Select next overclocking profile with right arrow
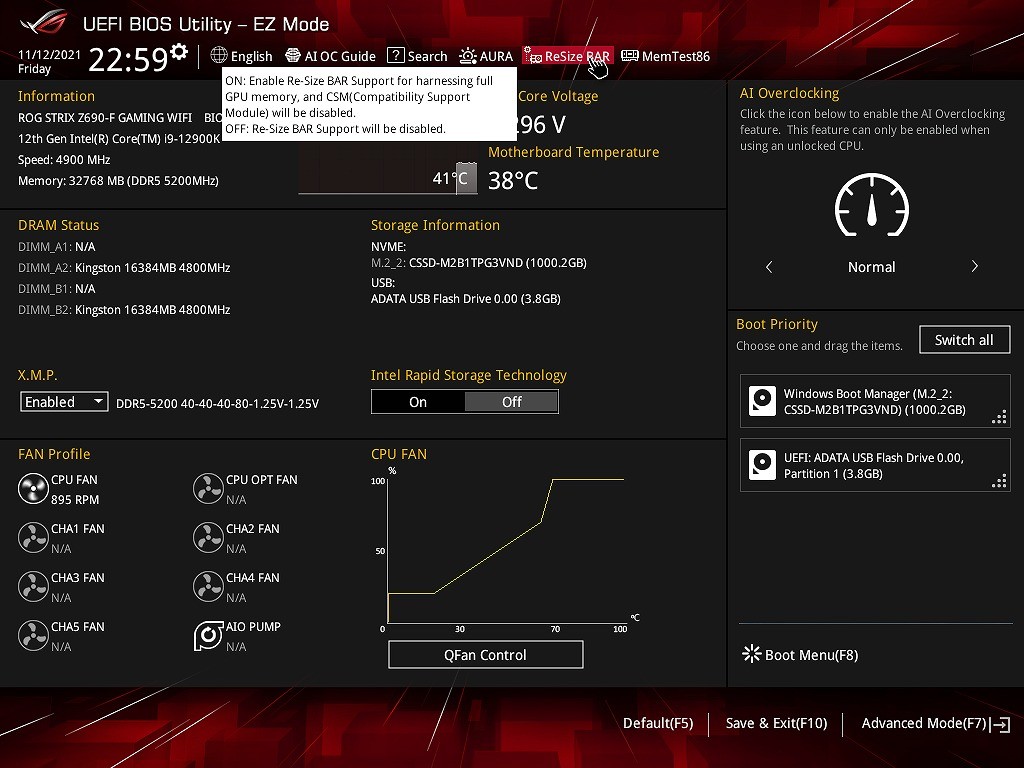The width and height of the screenshot is (1024, 768). coord(974,266)
